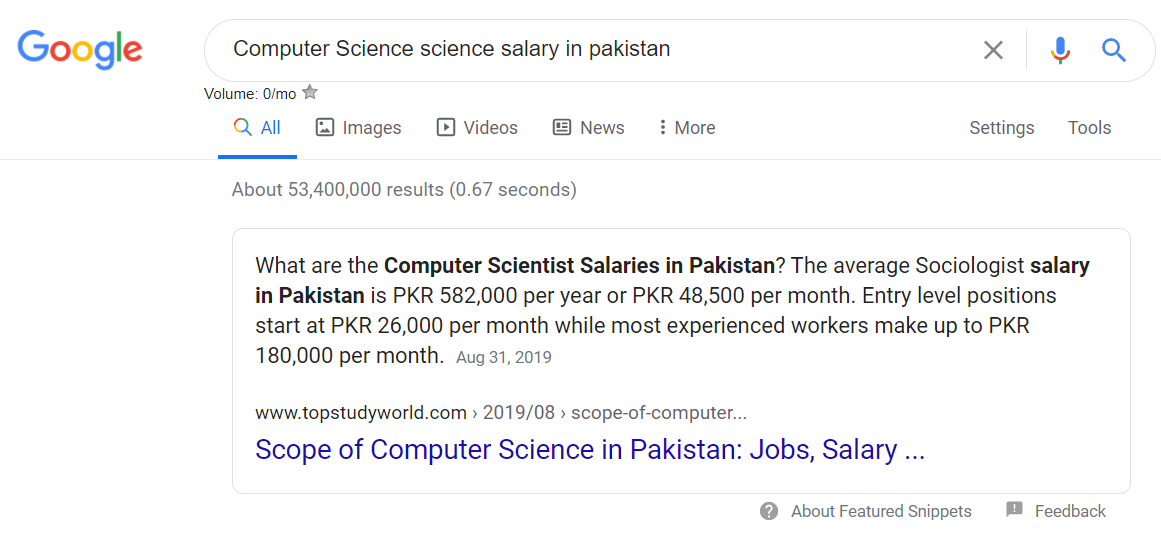Clear the search query with X icon
Image resolution: width=1161 pixels, height=551 pixels.
[x=993, y=50]
